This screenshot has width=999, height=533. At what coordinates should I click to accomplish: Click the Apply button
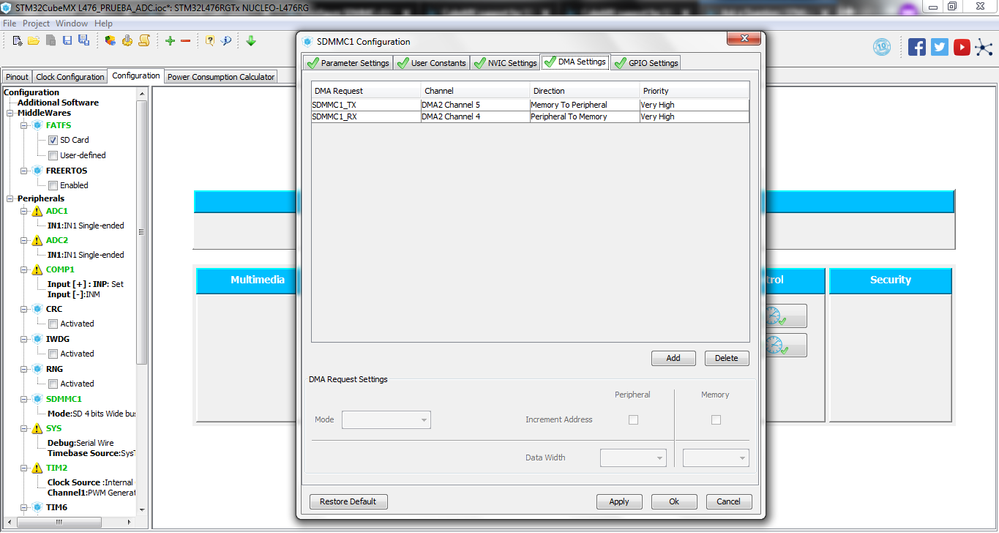[x=619, y=502]
